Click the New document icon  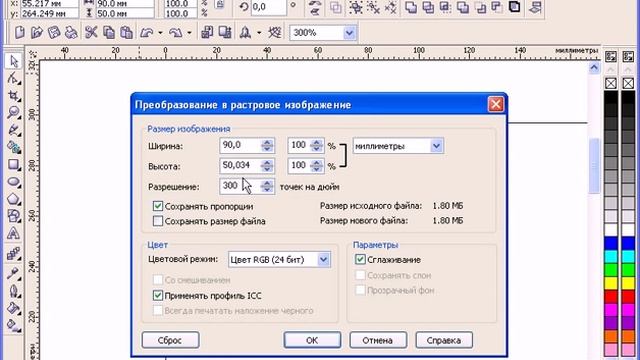pyautogui.click(x=20, y=33)
